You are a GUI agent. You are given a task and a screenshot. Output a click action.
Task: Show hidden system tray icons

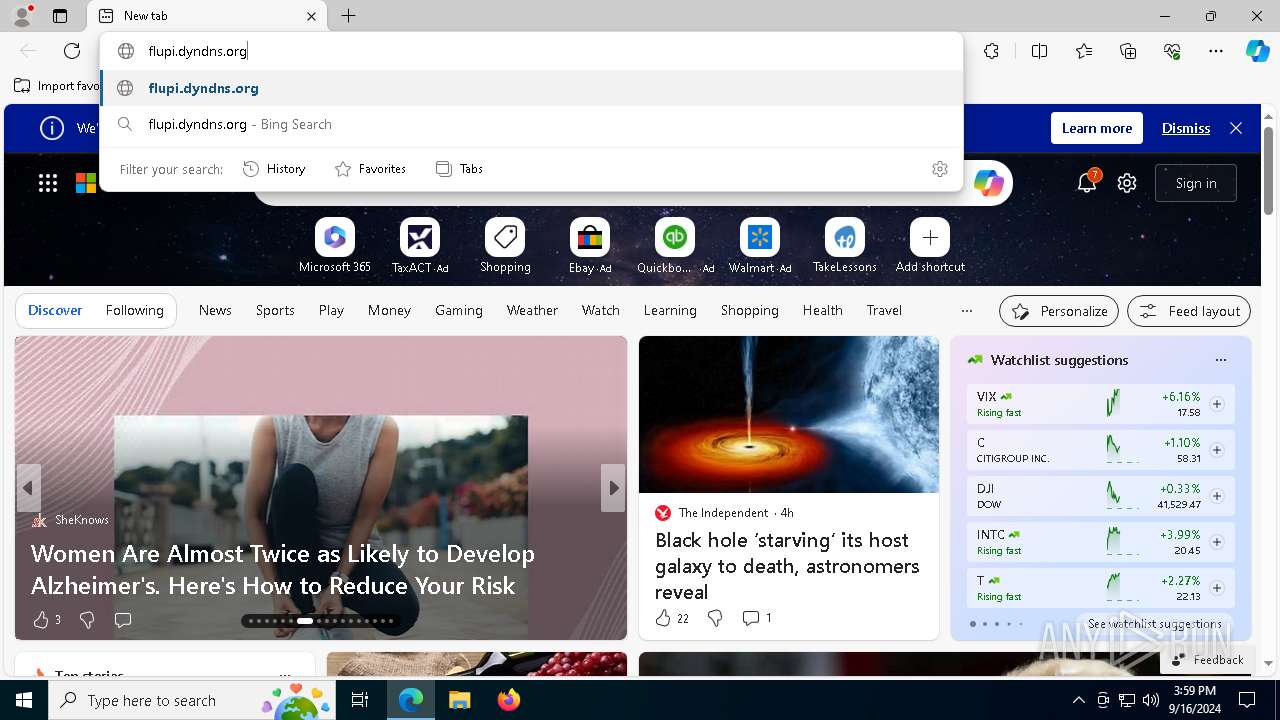click(1078, 700)
